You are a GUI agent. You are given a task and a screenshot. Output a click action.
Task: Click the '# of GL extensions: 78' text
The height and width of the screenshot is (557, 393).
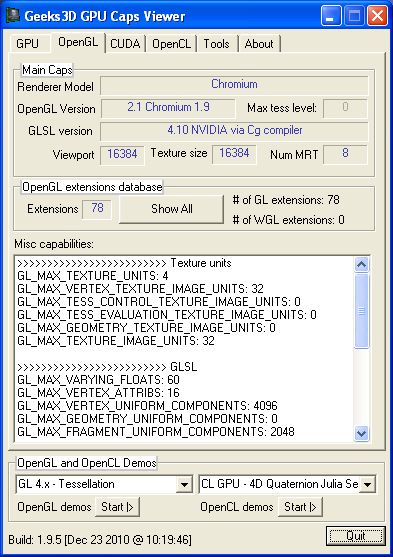(286, 200)
